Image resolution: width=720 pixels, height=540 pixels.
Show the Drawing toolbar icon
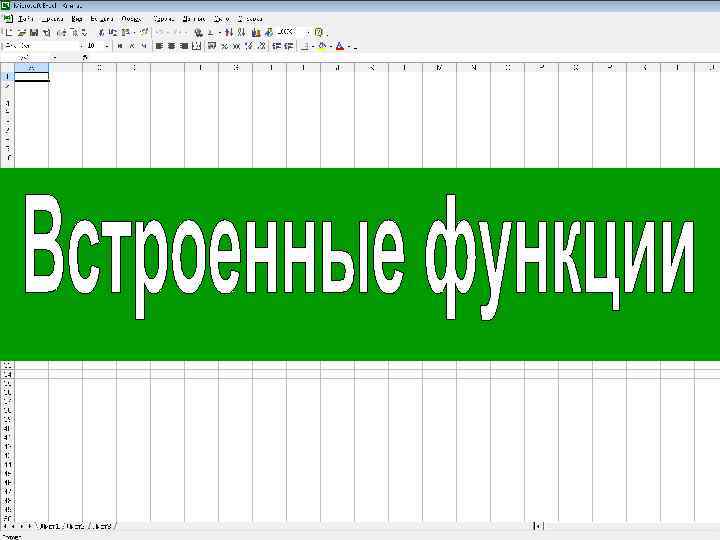pyautogui.click(x=269, y=32)
